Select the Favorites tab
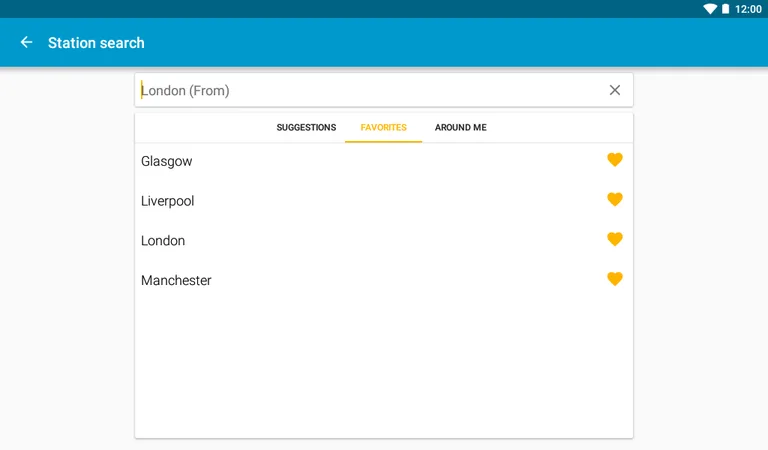768x450 pixels. coord(383,128)
